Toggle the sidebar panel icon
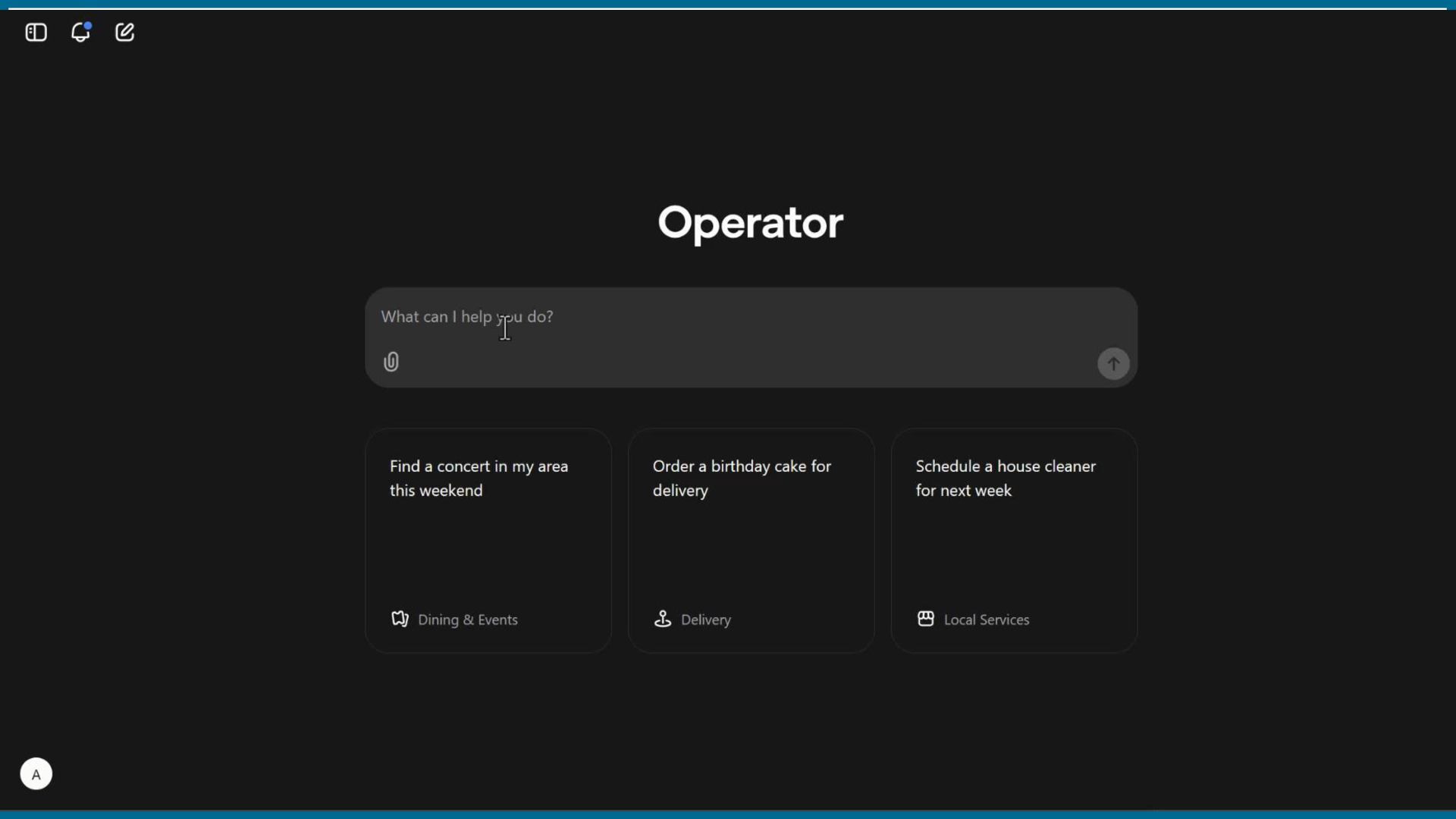The width and height of the screenshot is (1456, 819). pos(36,33)
